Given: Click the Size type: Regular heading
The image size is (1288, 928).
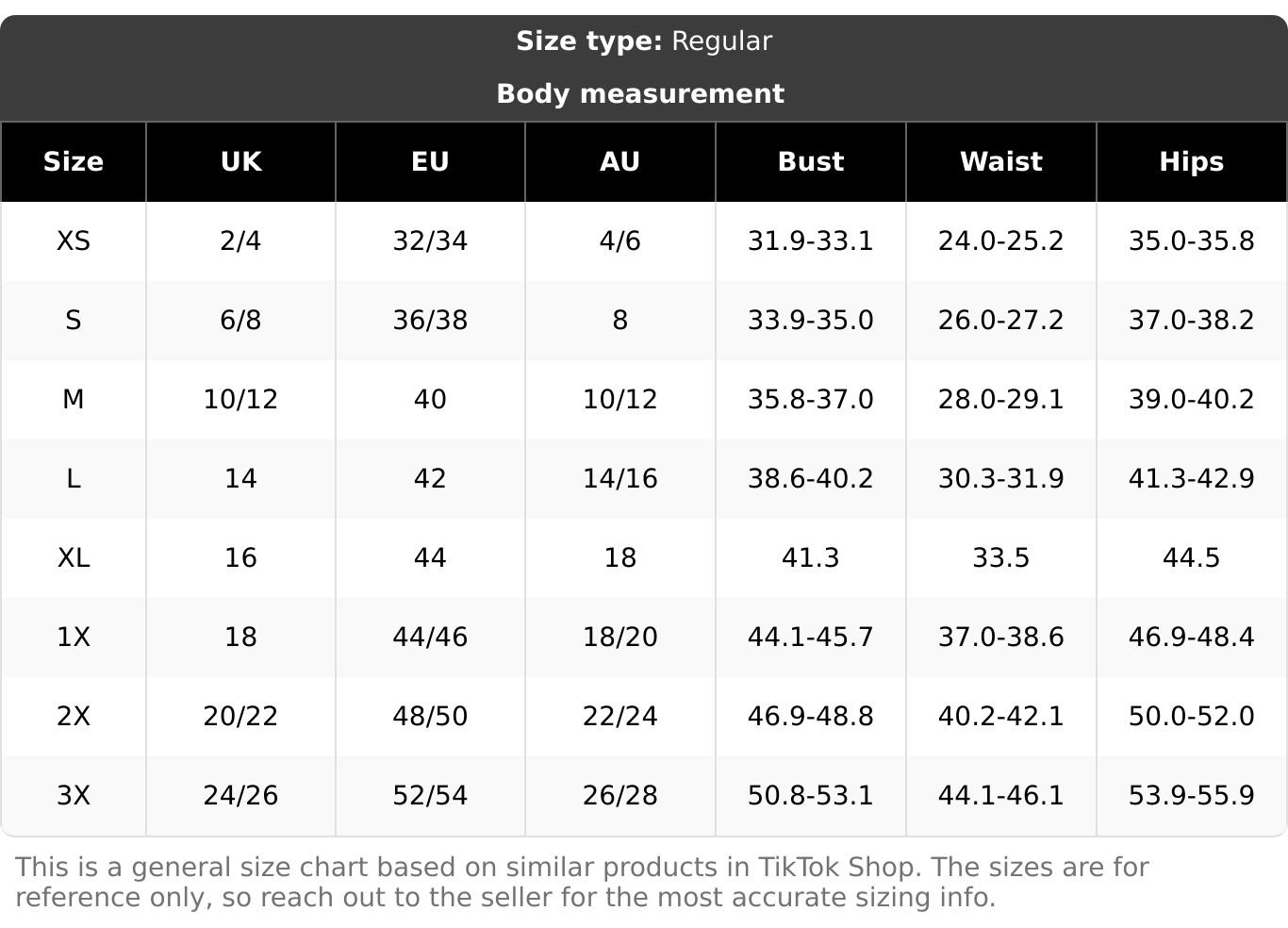Looking at the screenshot, I should click(644, 41).
